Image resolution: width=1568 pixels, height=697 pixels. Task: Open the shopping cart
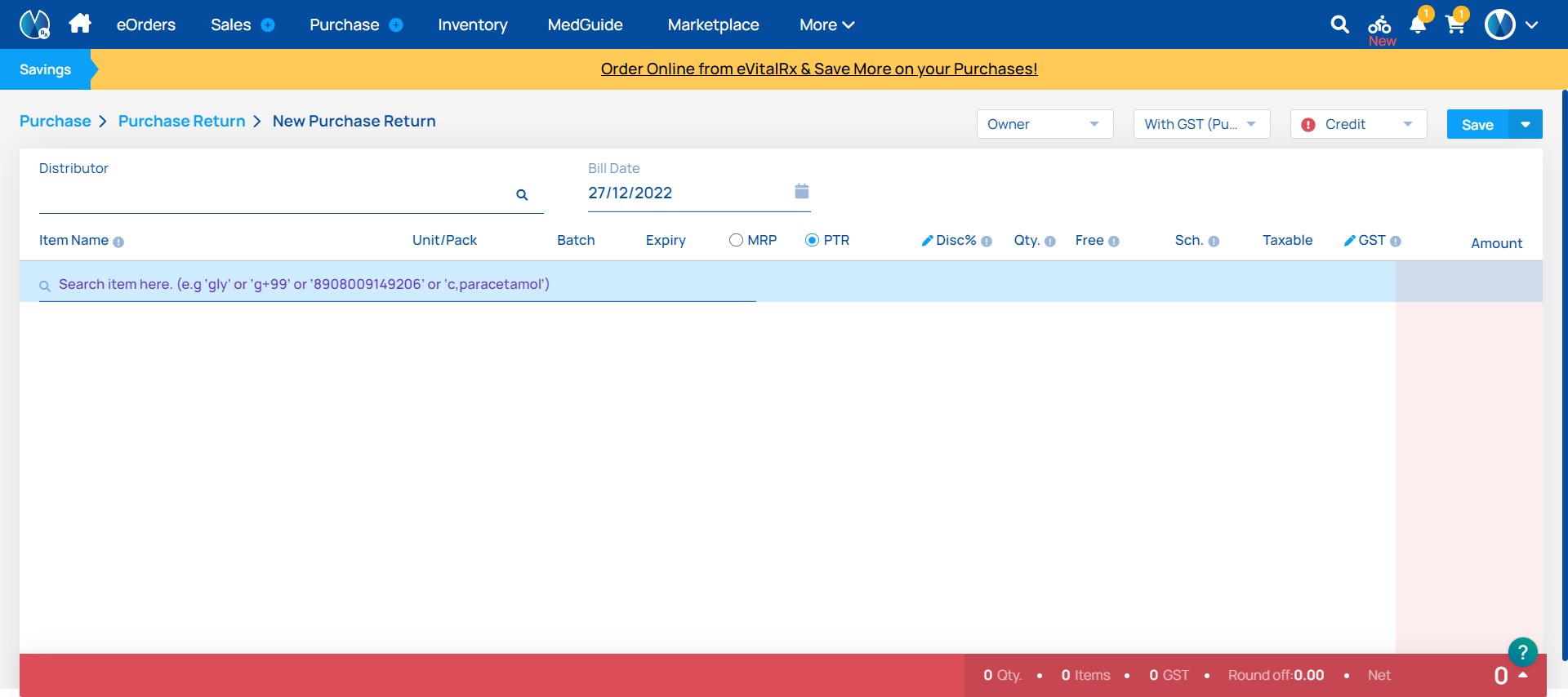pos(1455,23)
